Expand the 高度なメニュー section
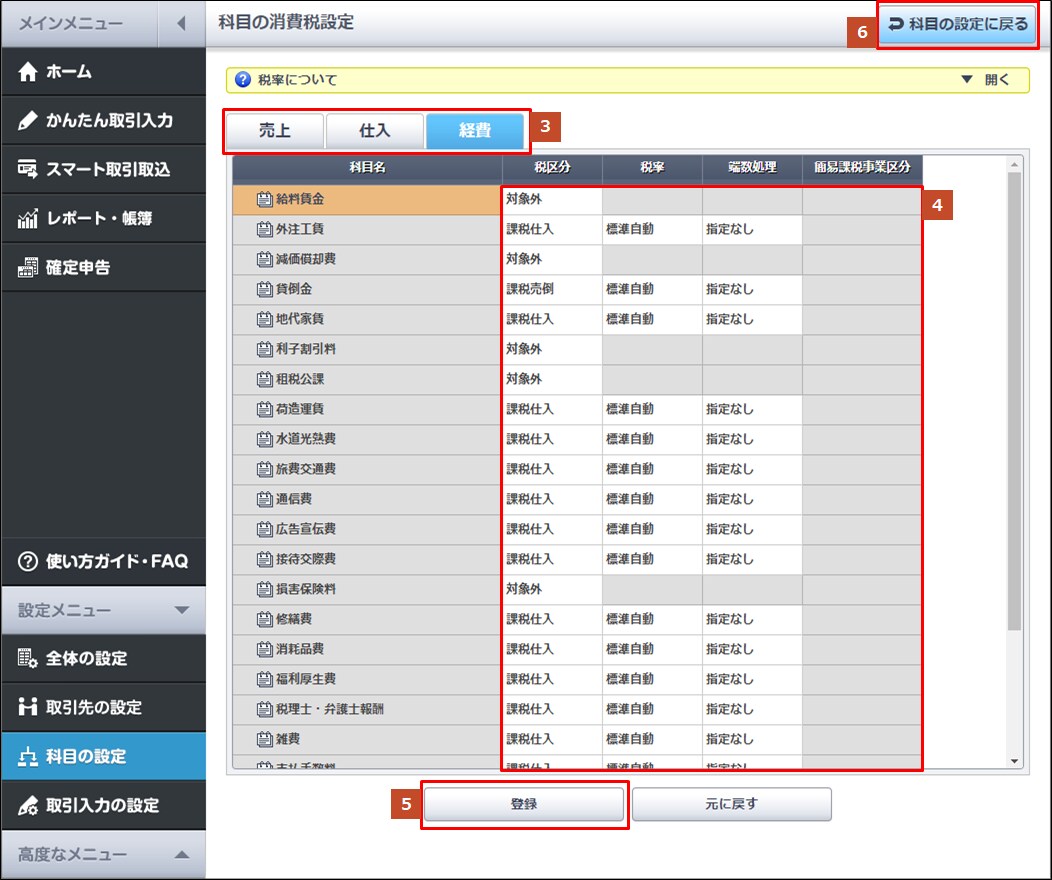 pyautogui.click(x=181, y=854)
